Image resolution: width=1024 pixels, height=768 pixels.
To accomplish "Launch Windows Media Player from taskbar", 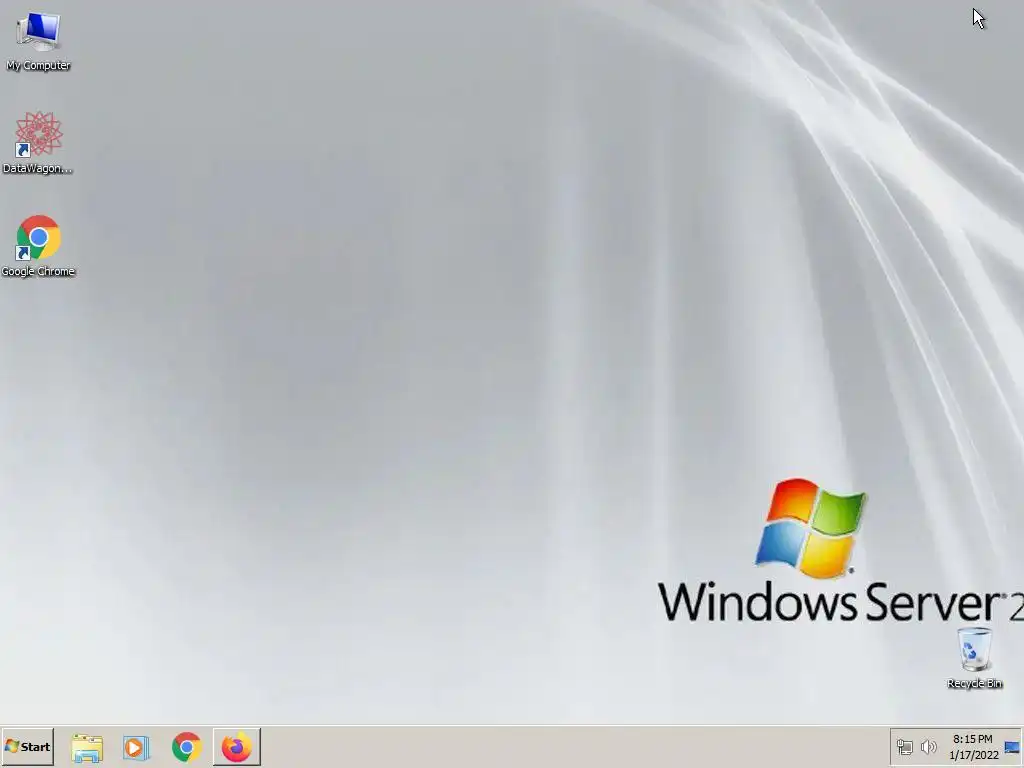I will [136, 747].
